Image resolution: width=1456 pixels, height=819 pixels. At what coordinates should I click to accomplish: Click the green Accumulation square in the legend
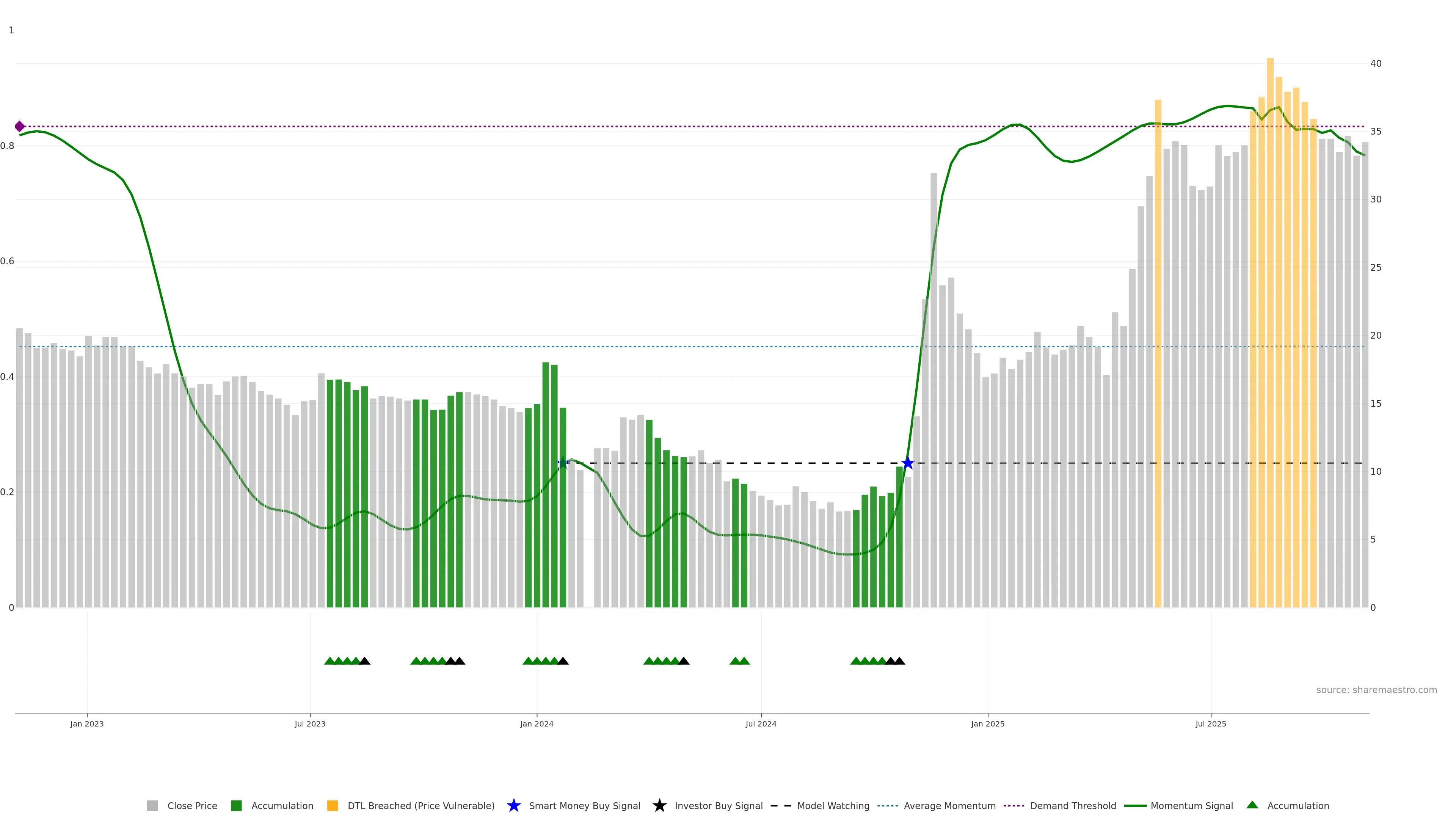[236, 805]
